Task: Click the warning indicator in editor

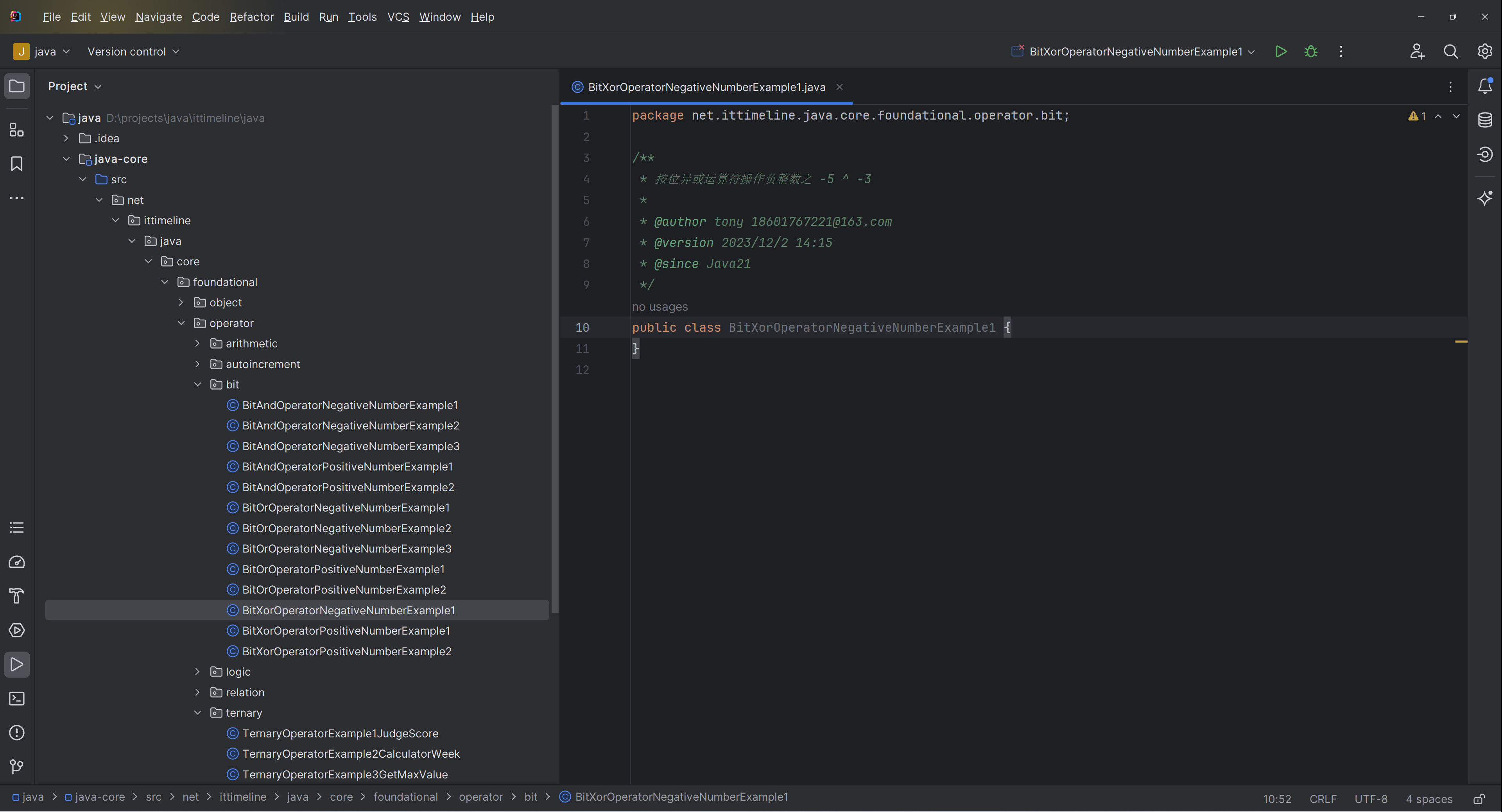Action: click(x=1418, y=116)
